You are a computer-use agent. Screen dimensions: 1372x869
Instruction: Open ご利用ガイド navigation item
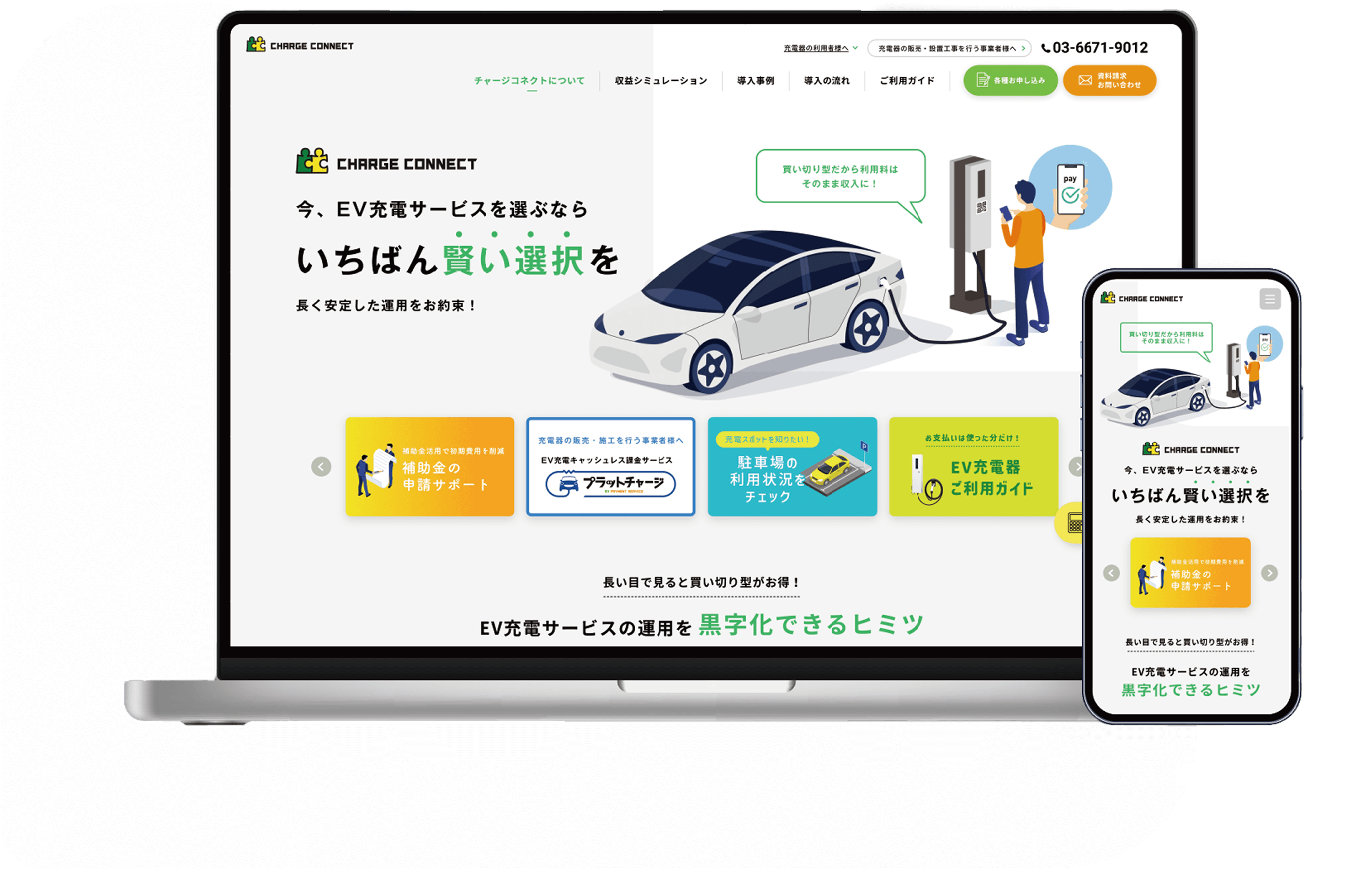tap(907, 81)
